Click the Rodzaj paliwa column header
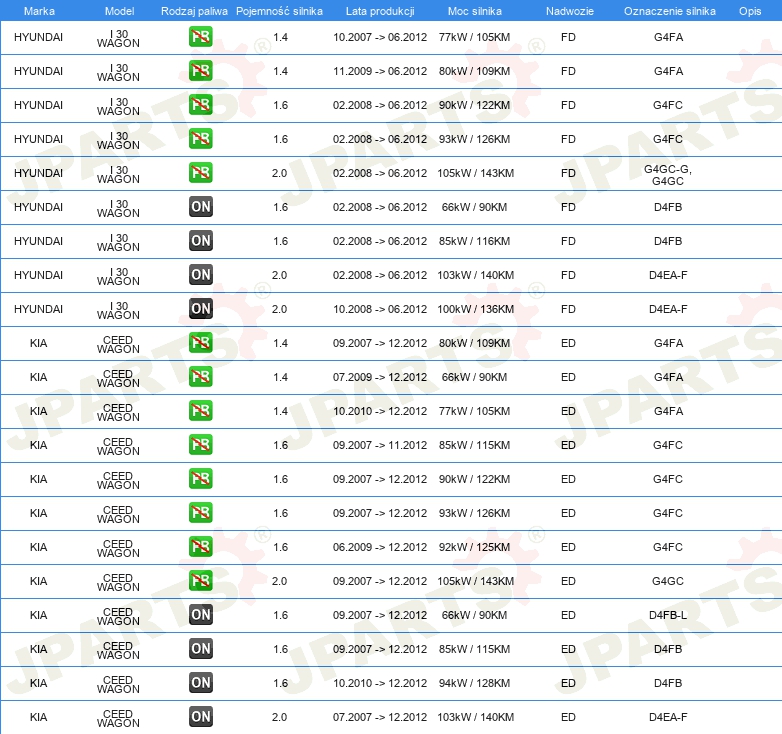782x734 pixels. click(194, 11)
